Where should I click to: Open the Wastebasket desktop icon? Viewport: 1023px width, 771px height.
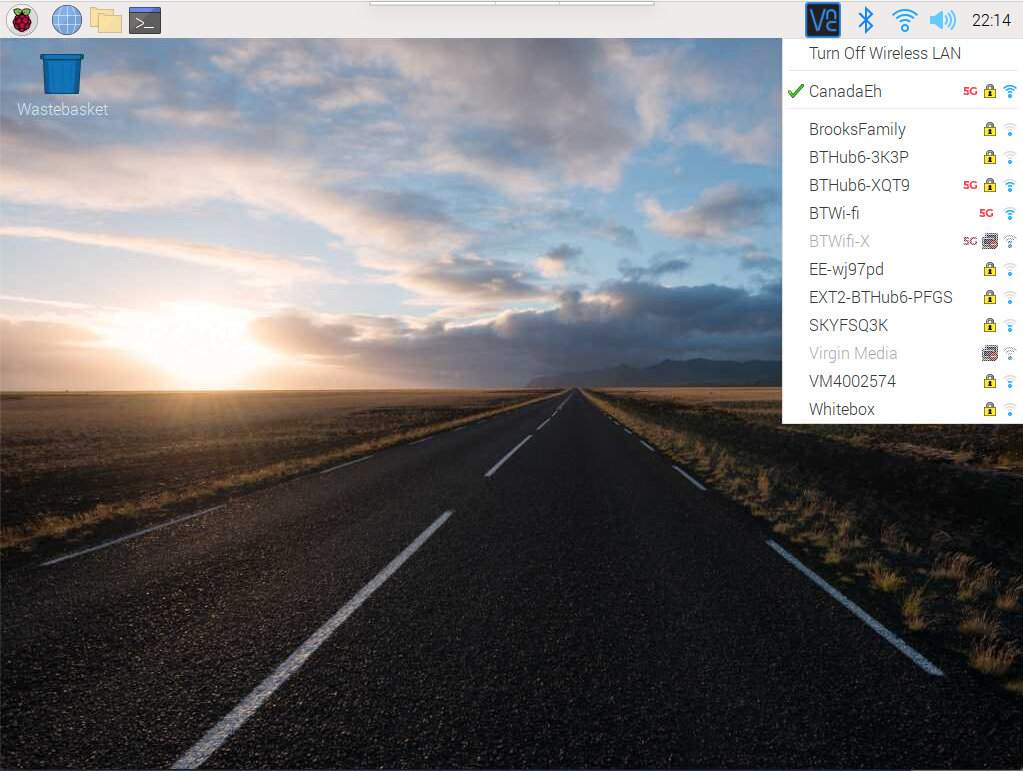click(63, 85)
